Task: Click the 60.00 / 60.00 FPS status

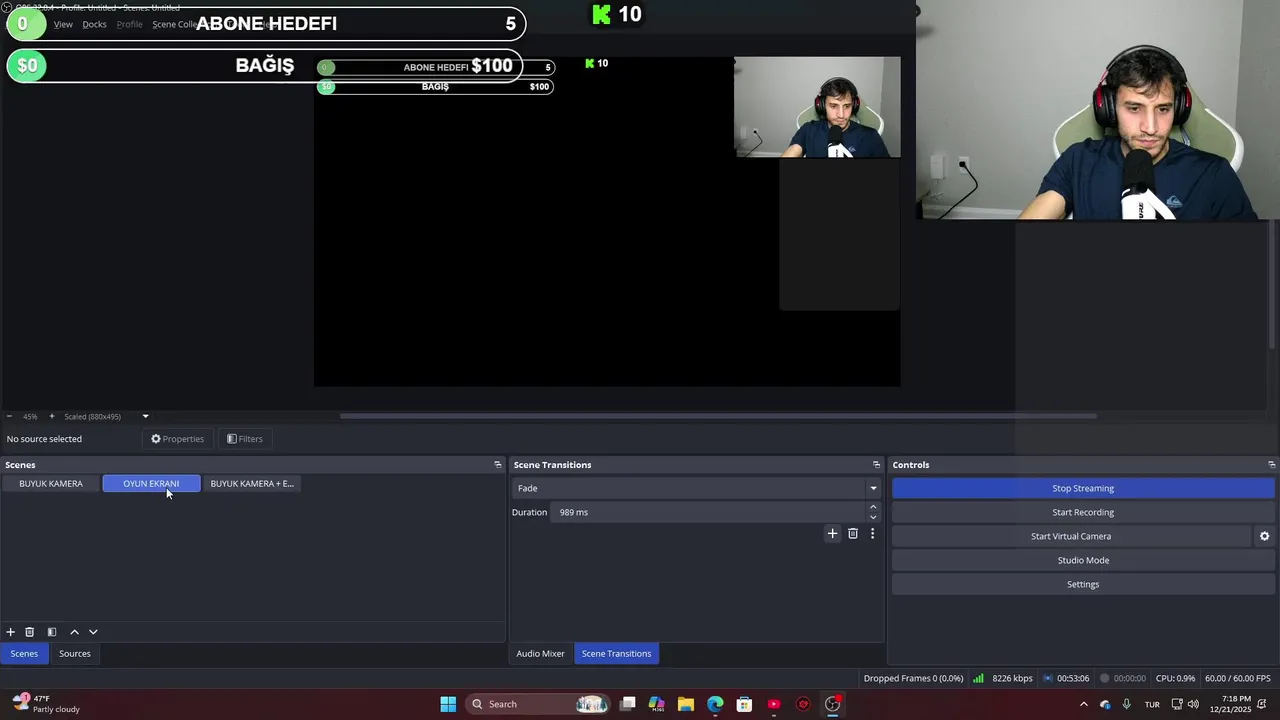Action: [x=1238, y=678]
